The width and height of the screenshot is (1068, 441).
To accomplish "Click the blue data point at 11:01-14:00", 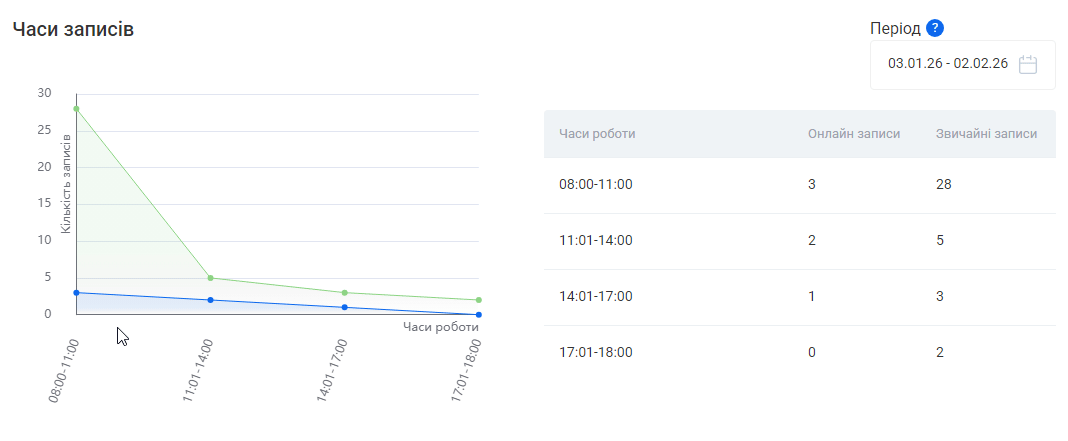I will pyautogui.click(x=210, y=300).
